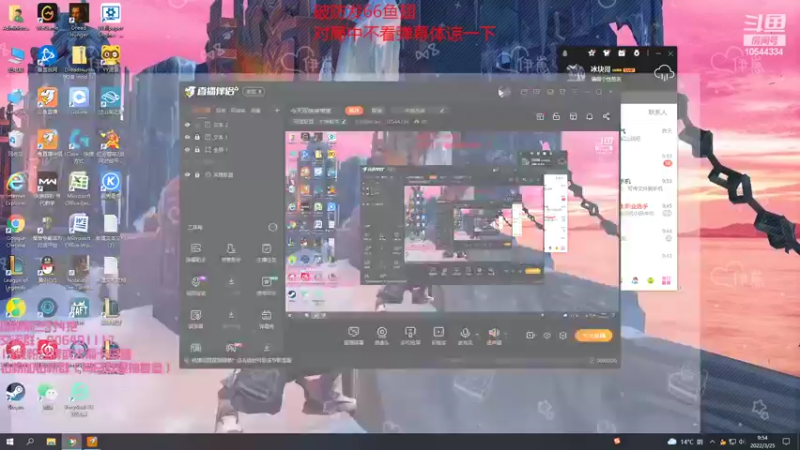800x450 pixels.
Task: Open settings gear near start button
Action: pyautogui.click(x=563, y=336)
